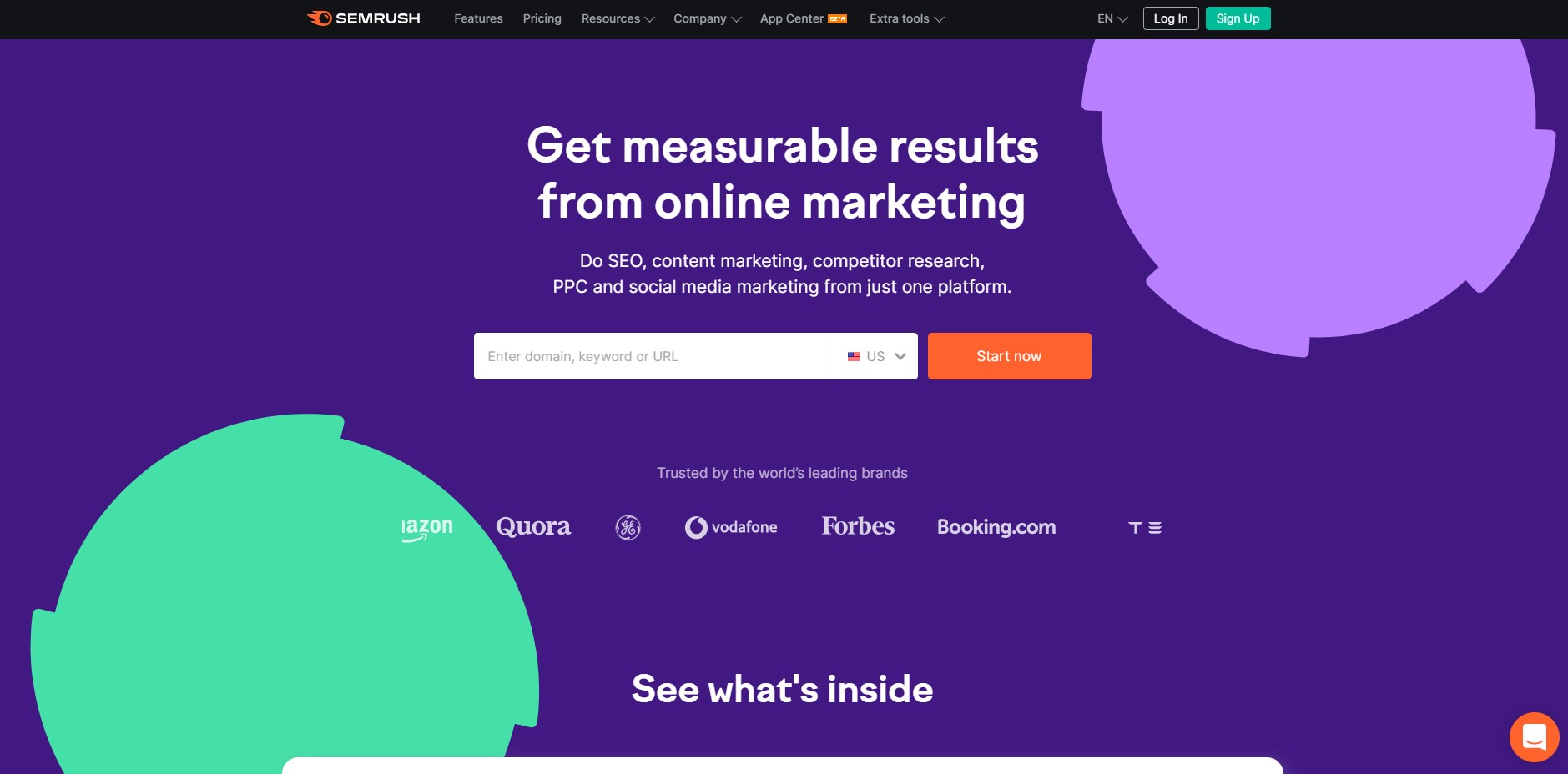
Task: Click the partially hidden Amazon logo
Action: click(427, 529)
